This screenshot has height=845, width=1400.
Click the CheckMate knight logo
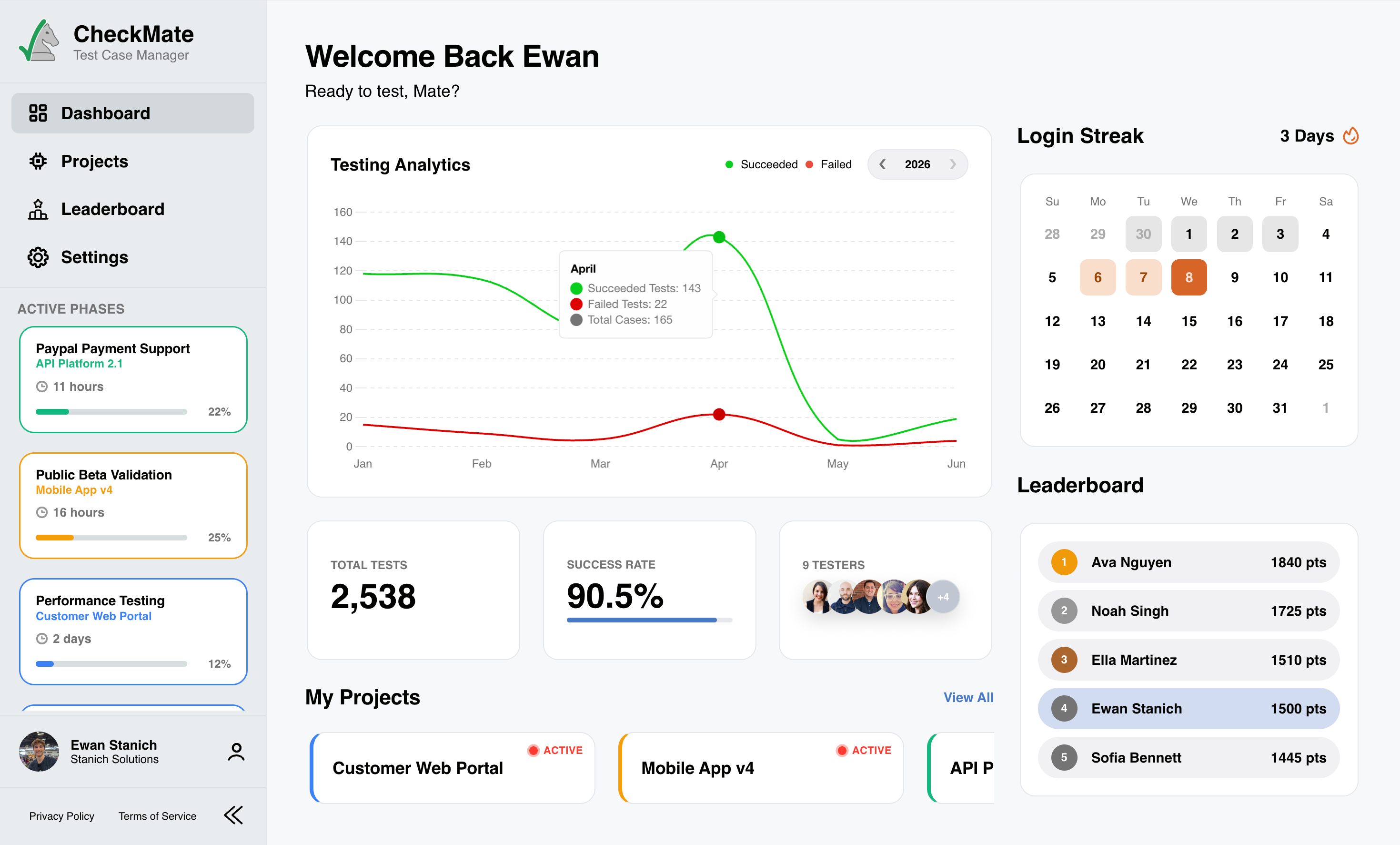pos(39,41)
